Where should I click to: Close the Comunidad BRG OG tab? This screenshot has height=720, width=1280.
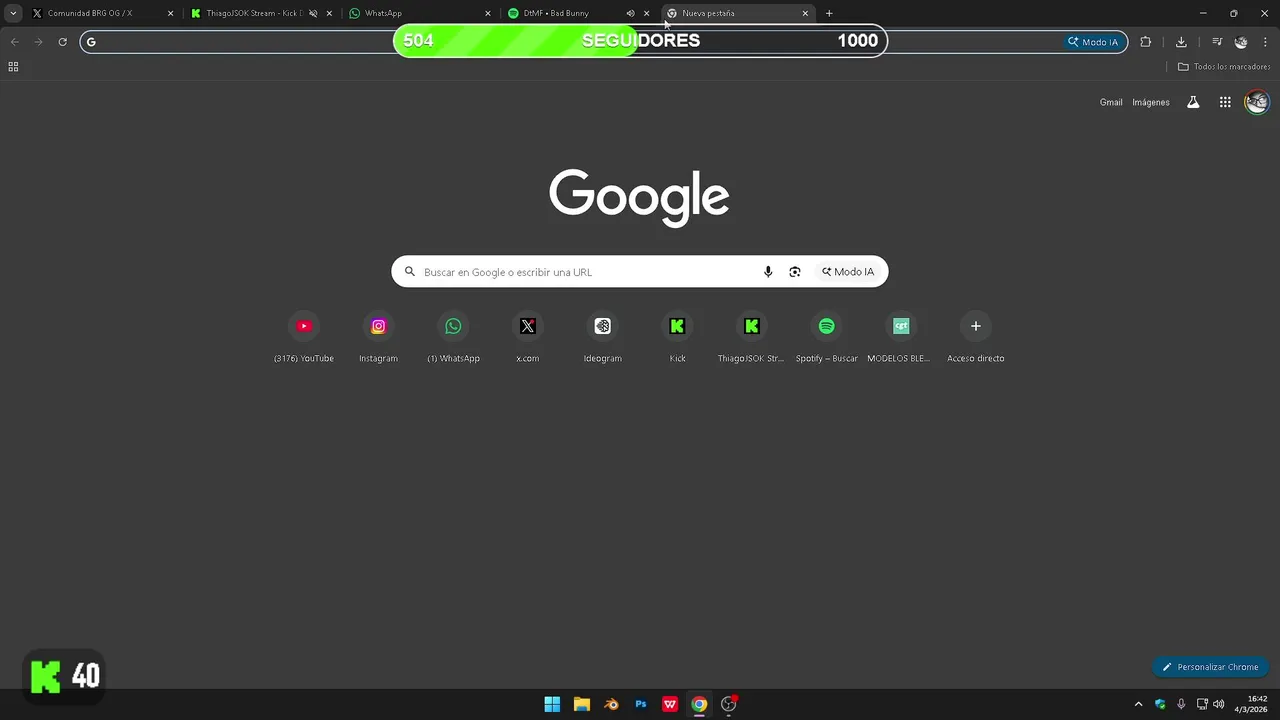coord(170,13)
